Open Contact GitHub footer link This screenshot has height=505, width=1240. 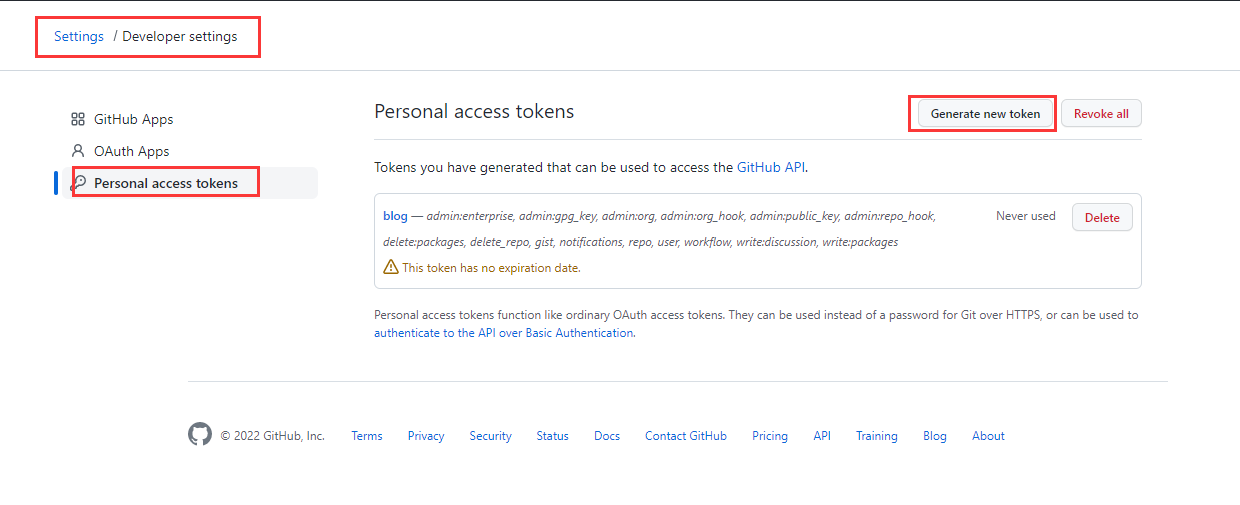[686, 436]
